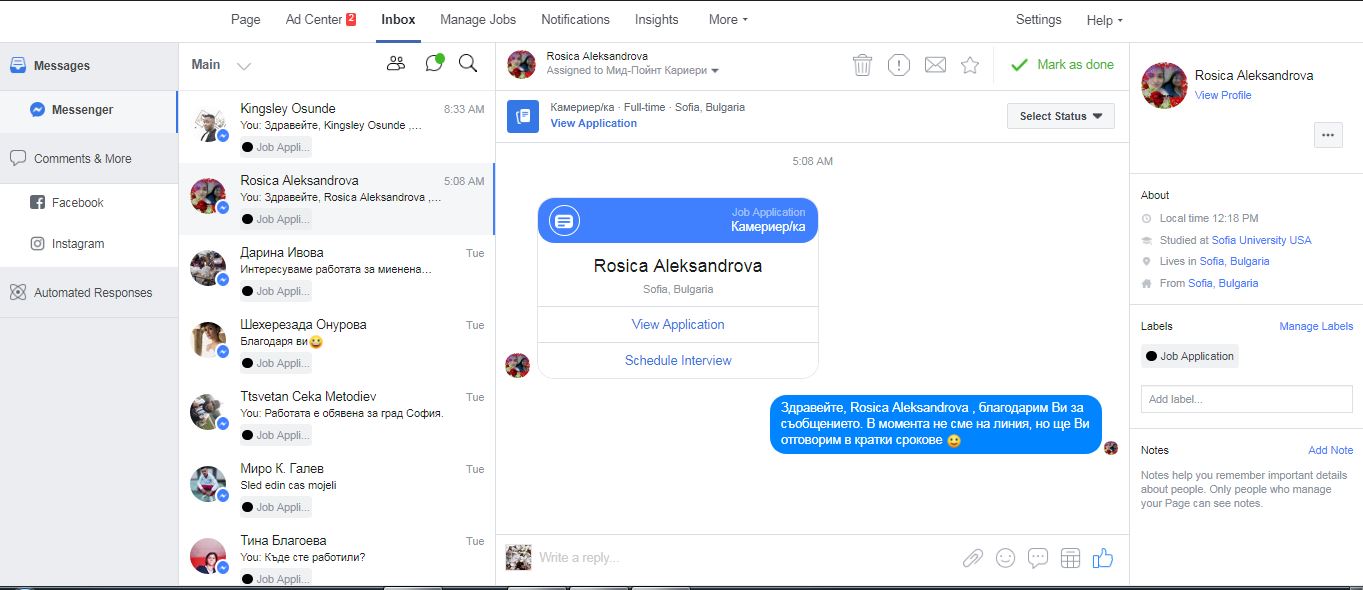Click Add Note link
The height and width of the screenshot is (590, 1363).
pos(1330,450)
